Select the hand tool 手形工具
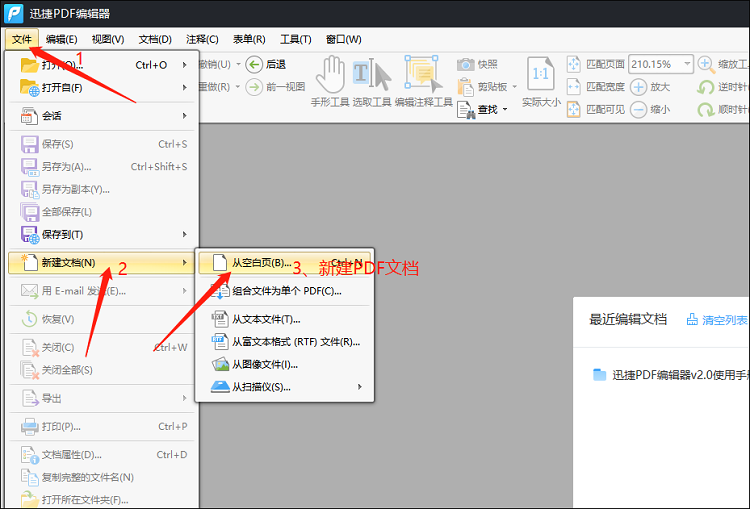Viewport: 750px width, 509px height. coord(330,81)
